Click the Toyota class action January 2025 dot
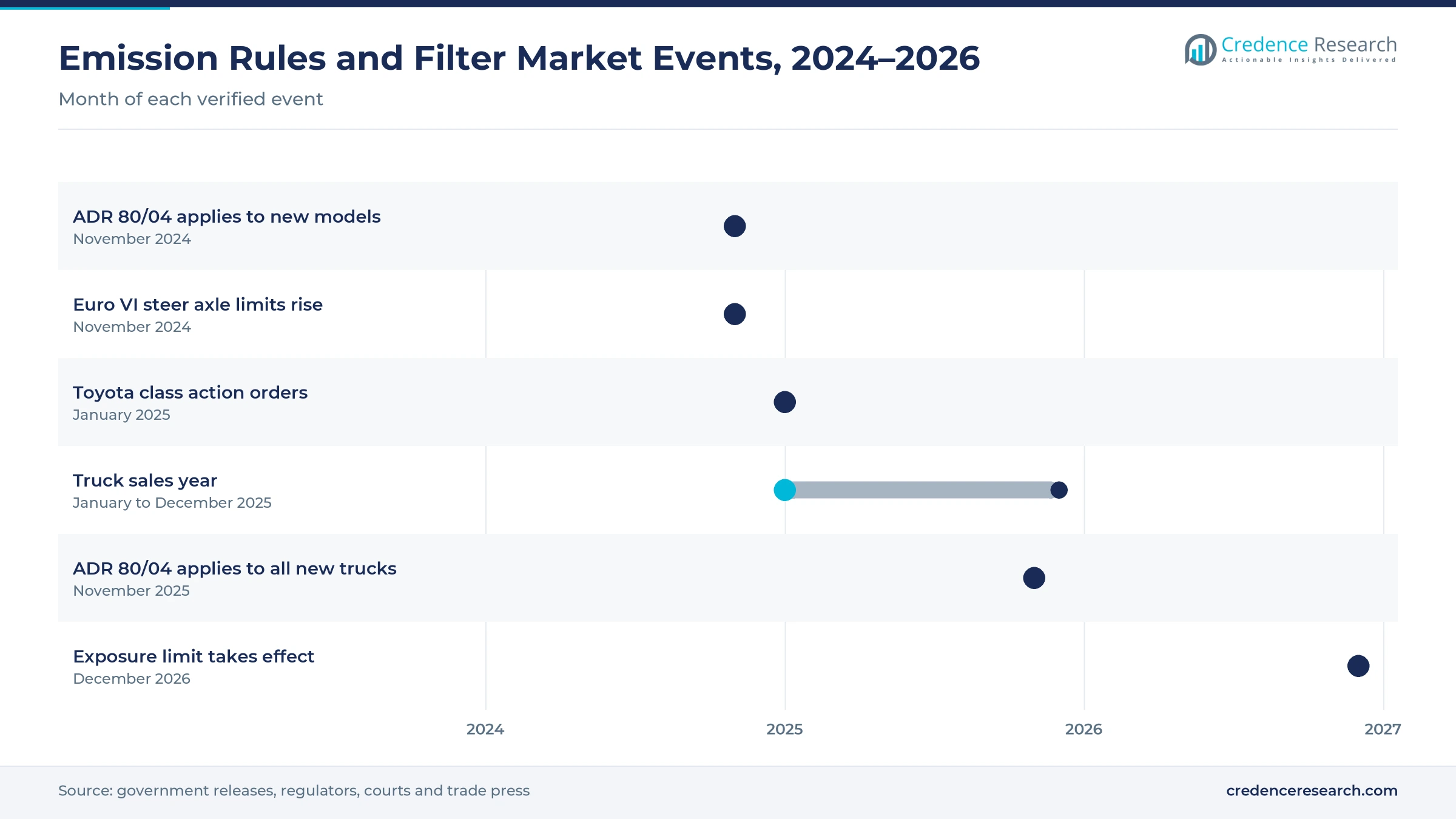This screenshot has height=819, width=1456. 784,402
